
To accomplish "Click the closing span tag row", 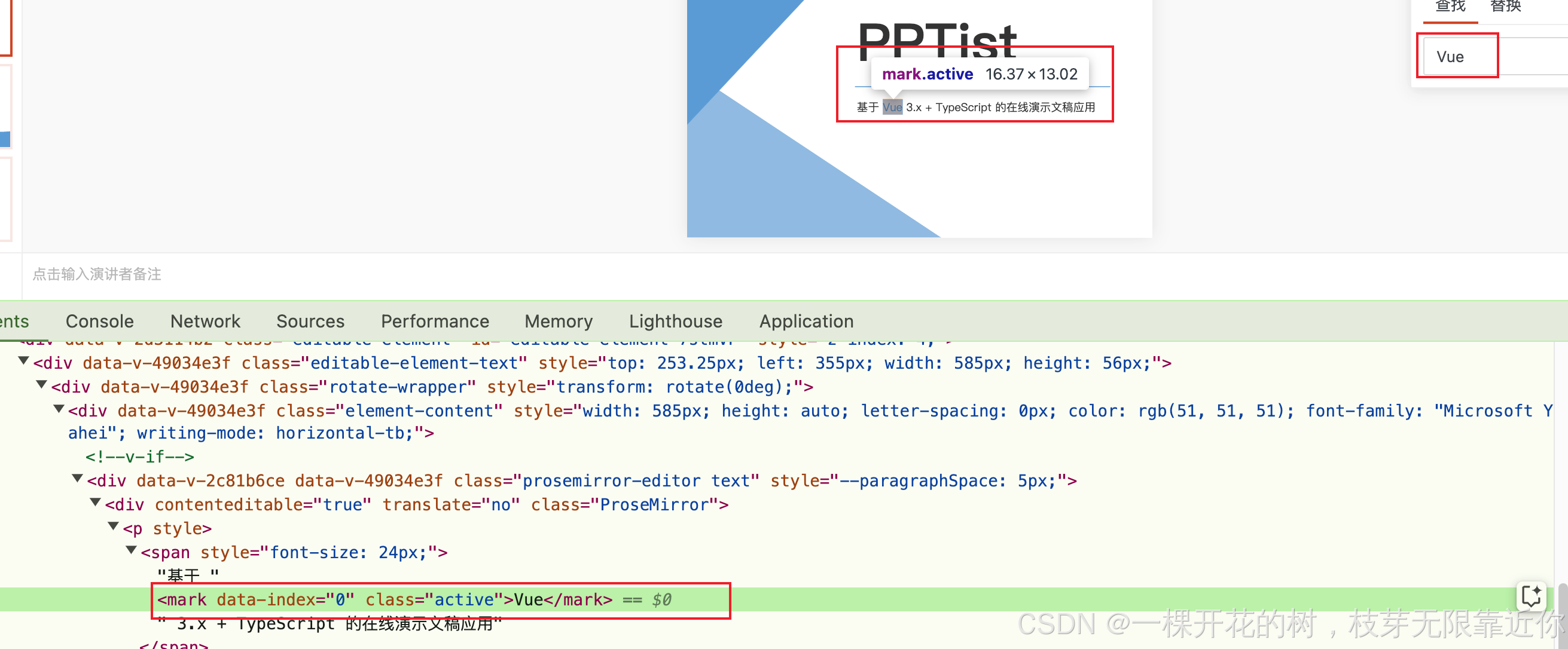I will [x=174, y=644].
